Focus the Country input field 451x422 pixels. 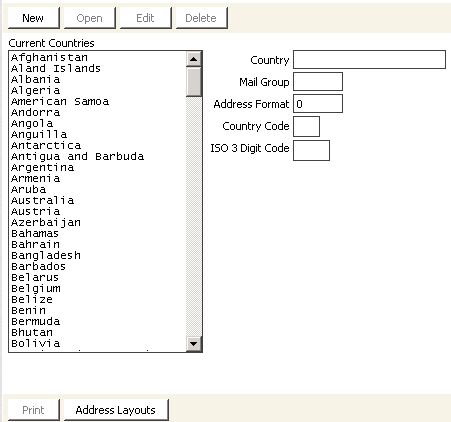point(369,60)
